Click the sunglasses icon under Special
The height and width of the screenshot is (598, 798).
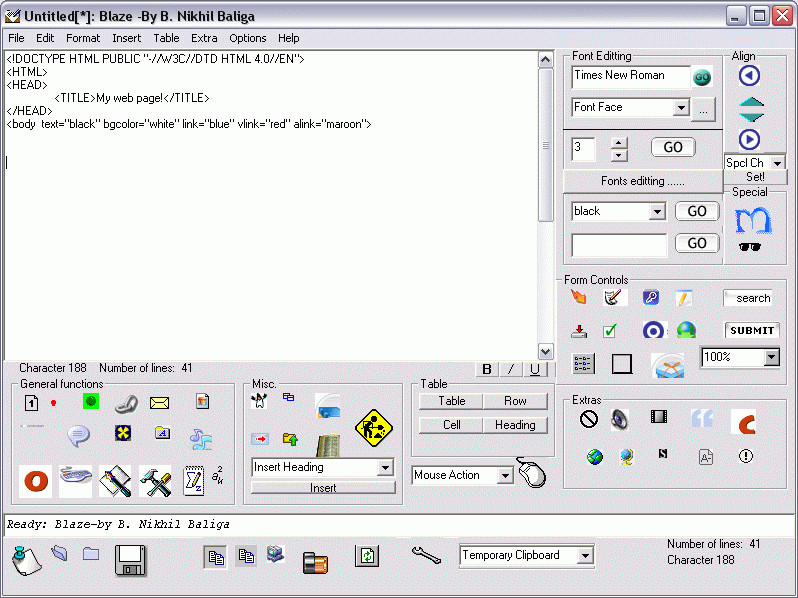click(750, 247)
